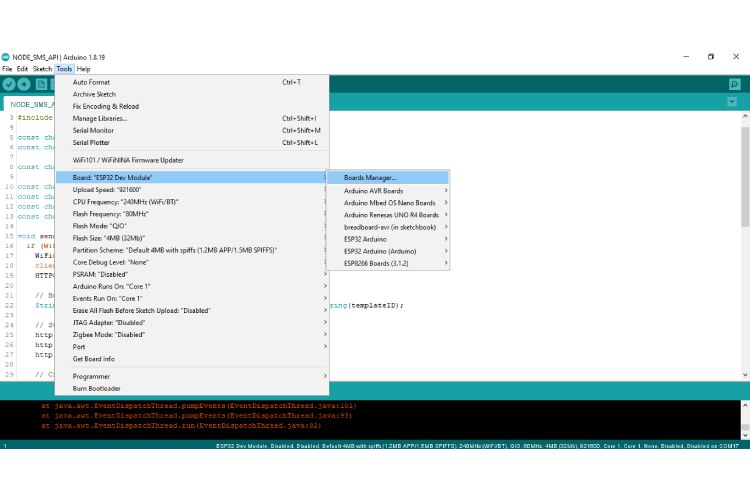Select Fix Encoding & Reload

[192, 106]
